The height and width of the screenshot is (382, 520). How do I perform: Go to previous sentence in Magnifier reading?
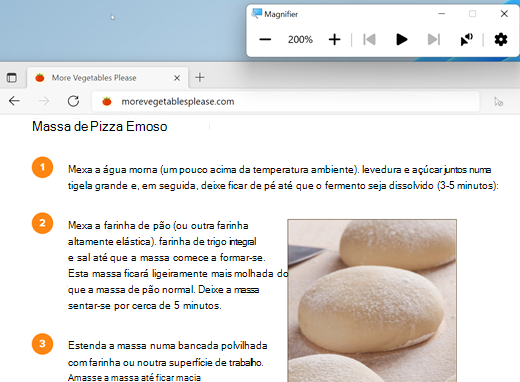pyautogui.click(x=369, y=39)
